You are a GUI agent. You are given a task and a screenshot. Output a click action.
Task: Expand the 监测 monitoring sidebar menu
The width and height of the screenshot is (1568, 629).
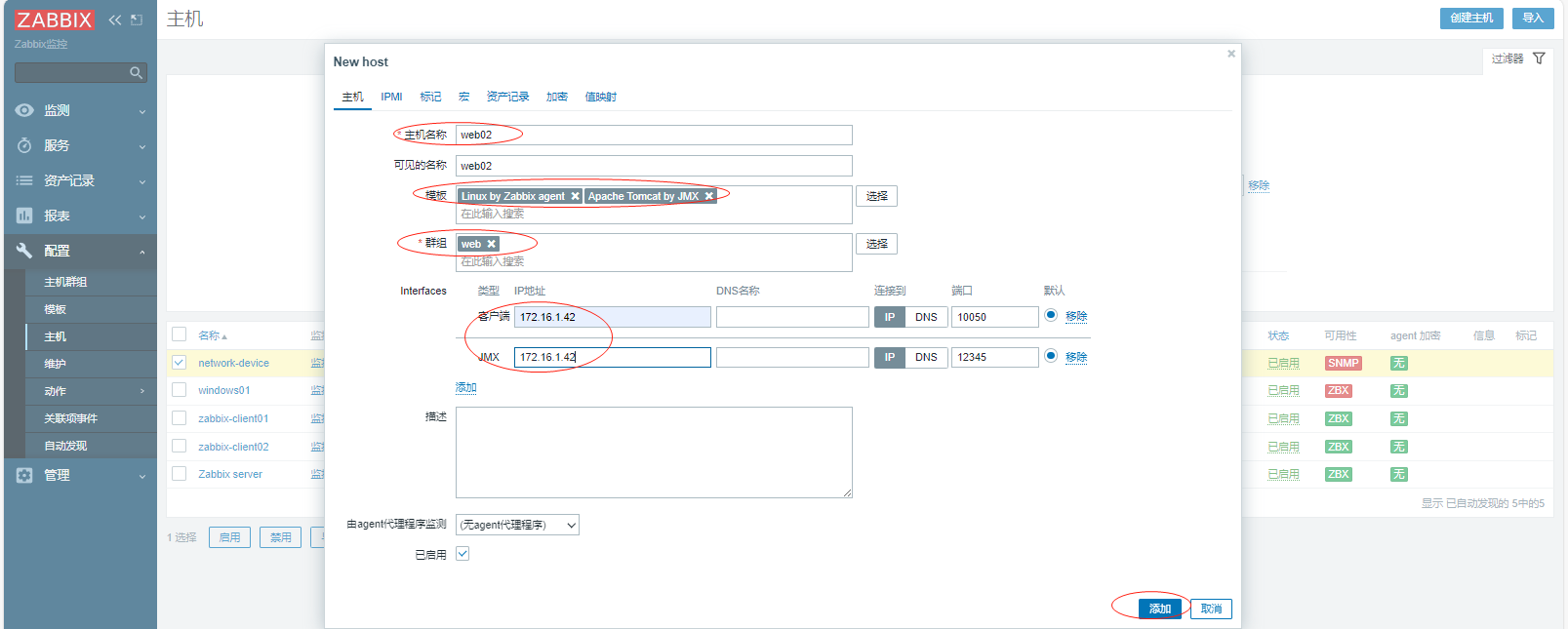pyautogui.click(x=80, y=110)
